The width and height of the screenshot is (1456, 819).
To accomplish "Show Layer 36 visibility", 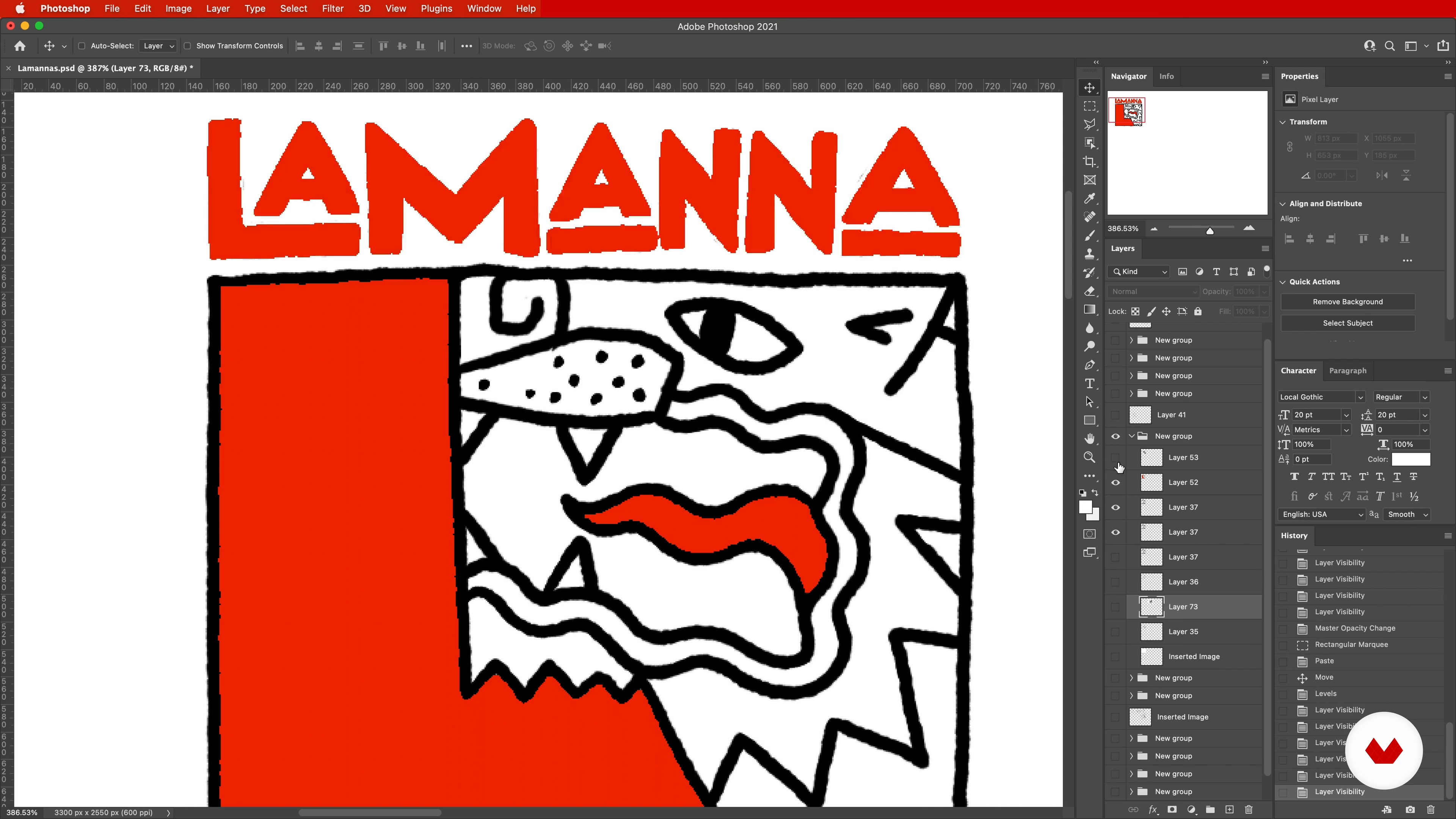I will click(1115, 582).
